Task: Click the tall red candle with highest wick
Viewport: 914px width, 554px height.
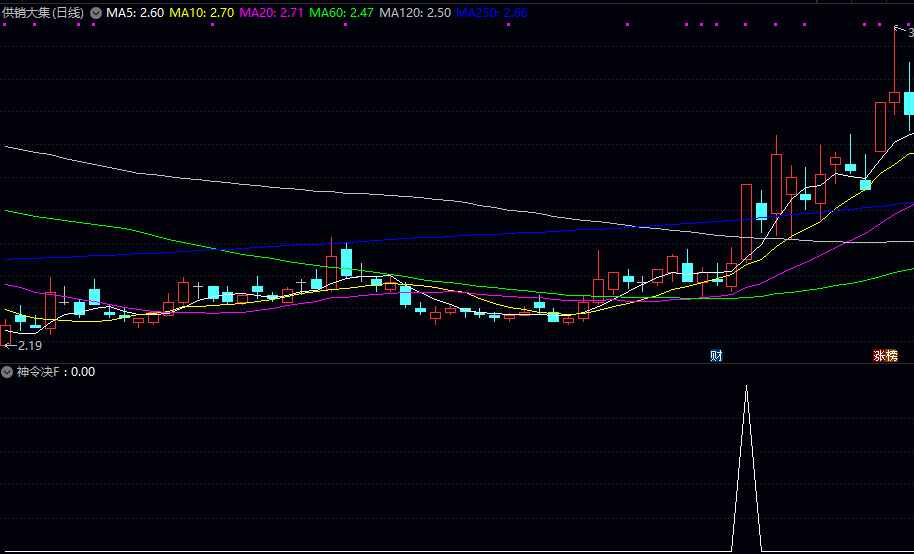Action: point(894,97)
